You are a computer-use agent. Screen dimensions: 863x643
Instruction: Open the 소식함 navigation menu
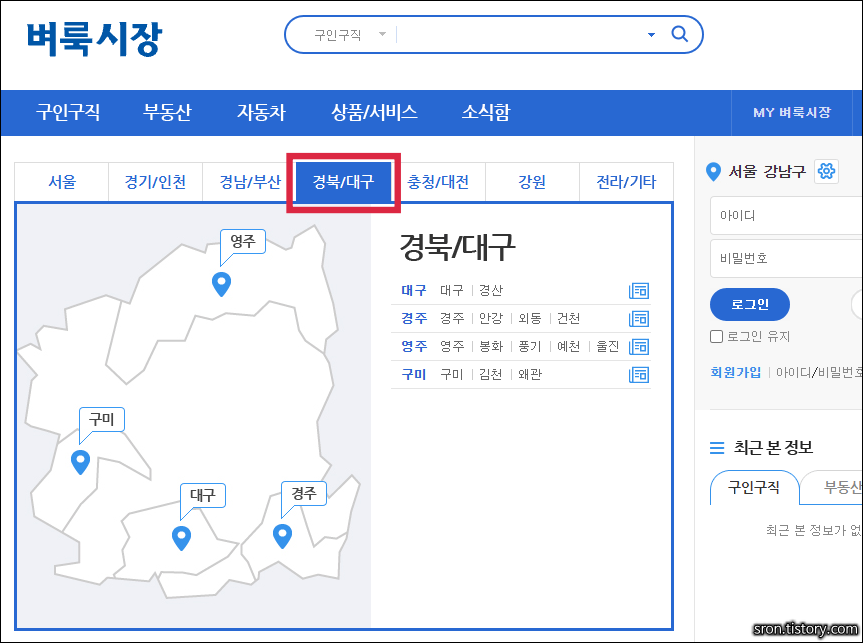click(x=486, y=112)
